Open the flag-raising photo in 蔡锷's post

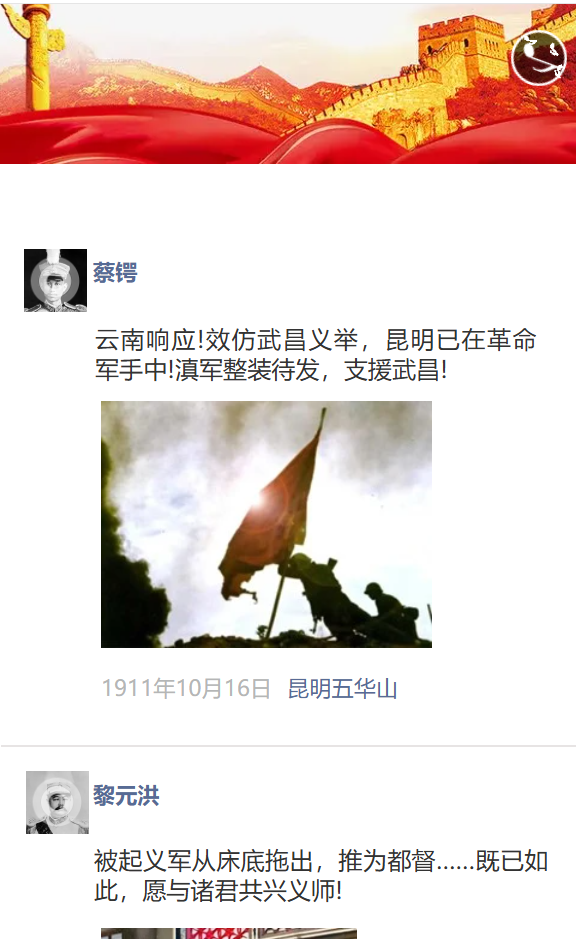pos(266,525)
